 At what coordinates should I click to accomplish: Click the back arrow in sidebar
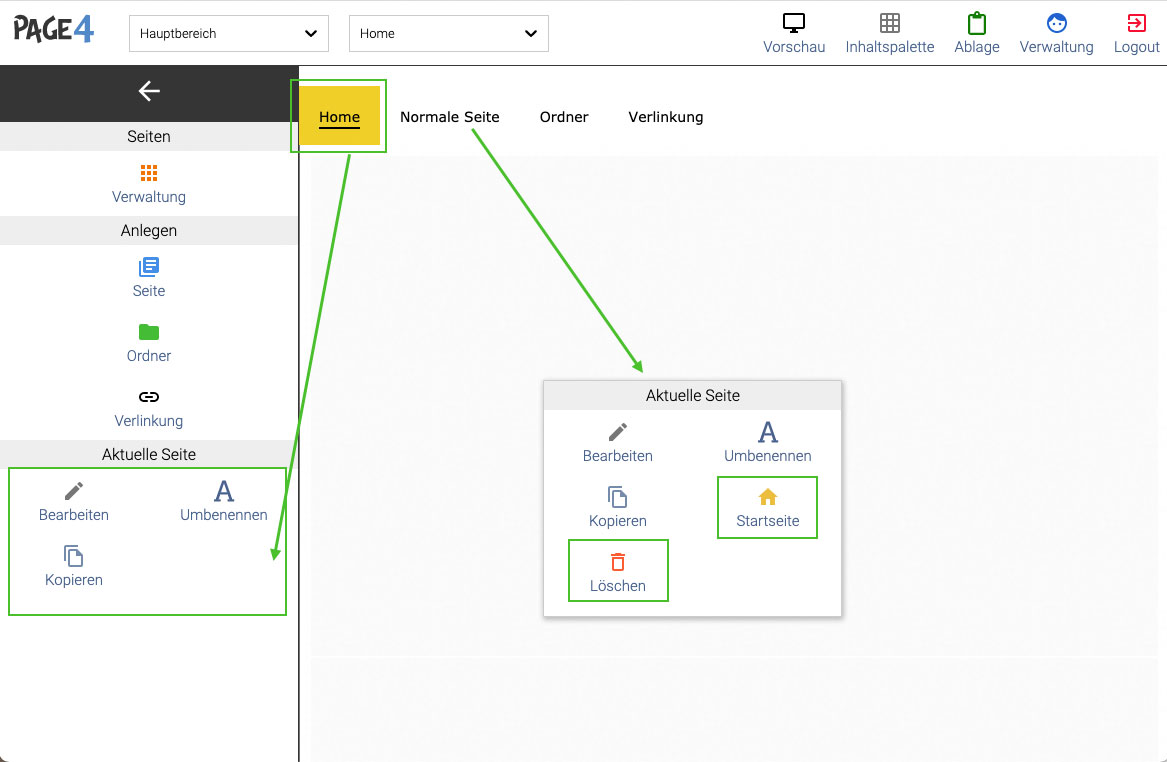click(x=149, y=91)
